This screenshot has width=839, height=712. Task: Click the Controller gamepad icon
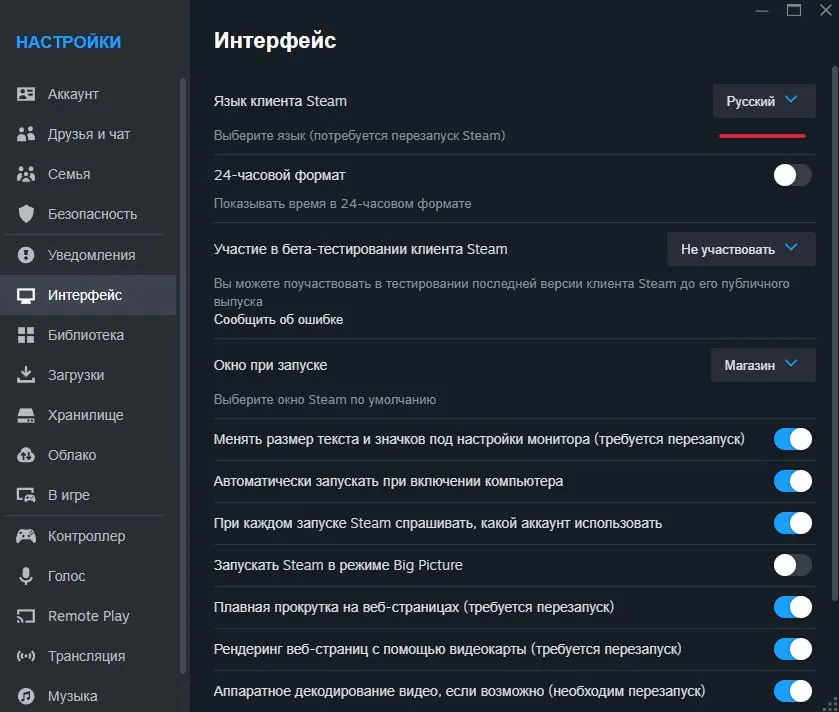pyautogui.click(x=26, y=535)
